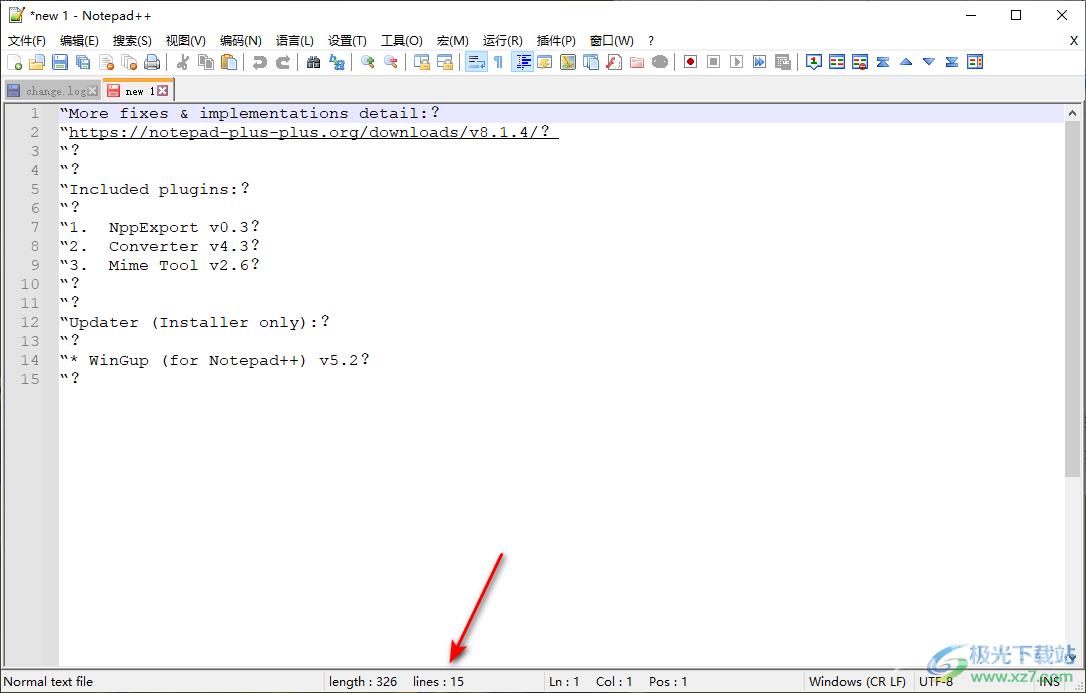Create a new document with the New icon
This screenshot has width=1086, height=693.
[x=15, y=62]
